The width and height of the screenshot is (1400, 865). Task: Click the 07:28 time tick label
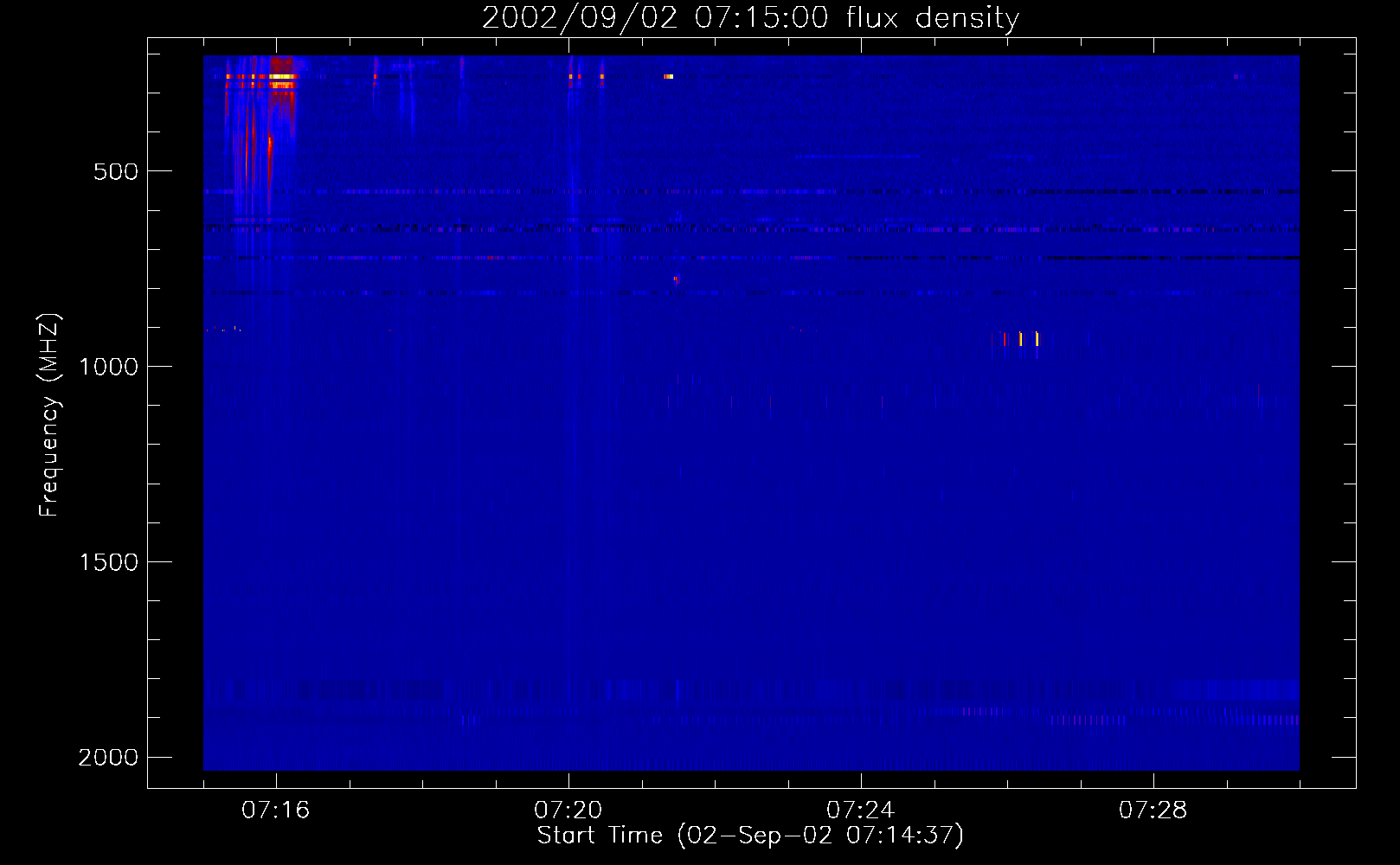click(1153, 811)
